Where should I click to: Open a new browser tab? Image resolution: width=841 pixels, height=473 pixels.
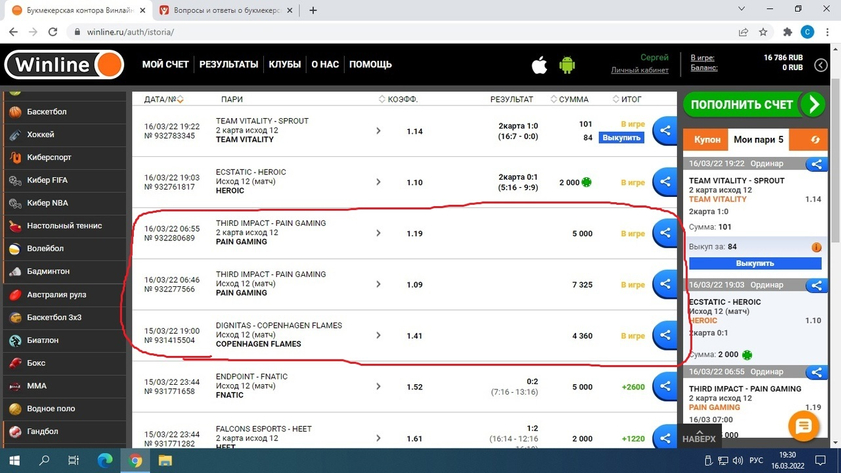point(313,10)
